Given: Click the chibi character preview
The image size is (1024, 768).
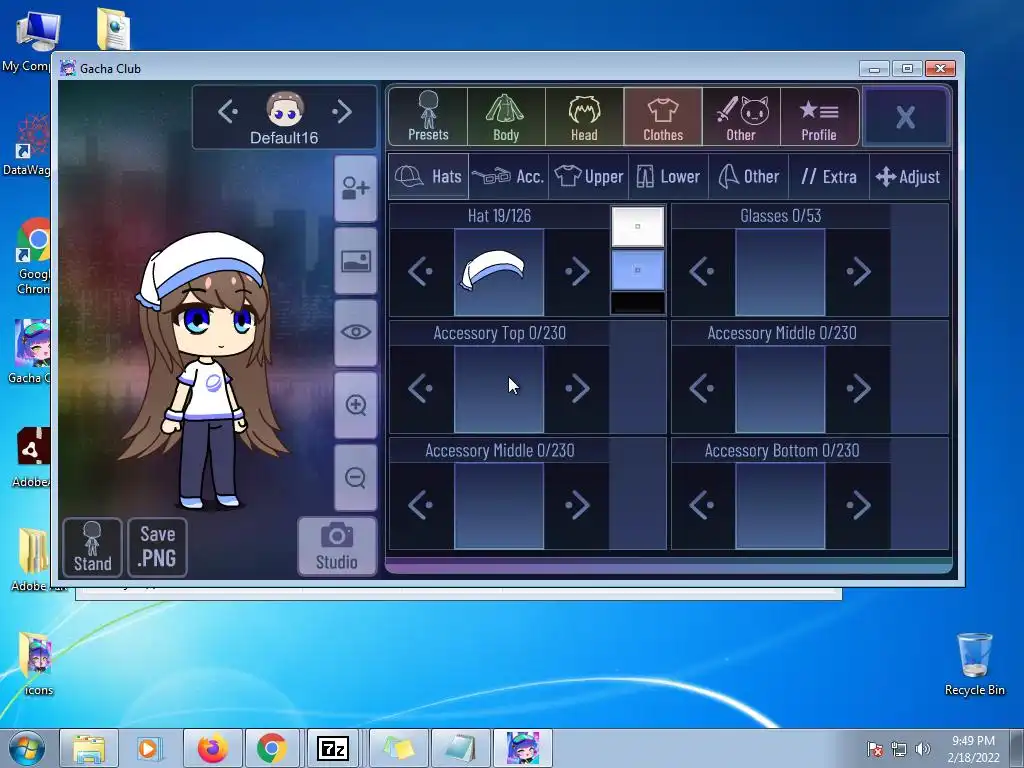Looking at the screenshot, I should (204, 370).
